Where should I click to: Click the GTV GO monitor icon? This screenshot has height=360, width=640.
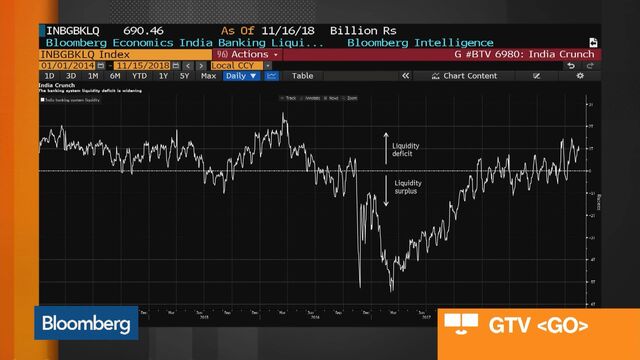coord(461,324)
